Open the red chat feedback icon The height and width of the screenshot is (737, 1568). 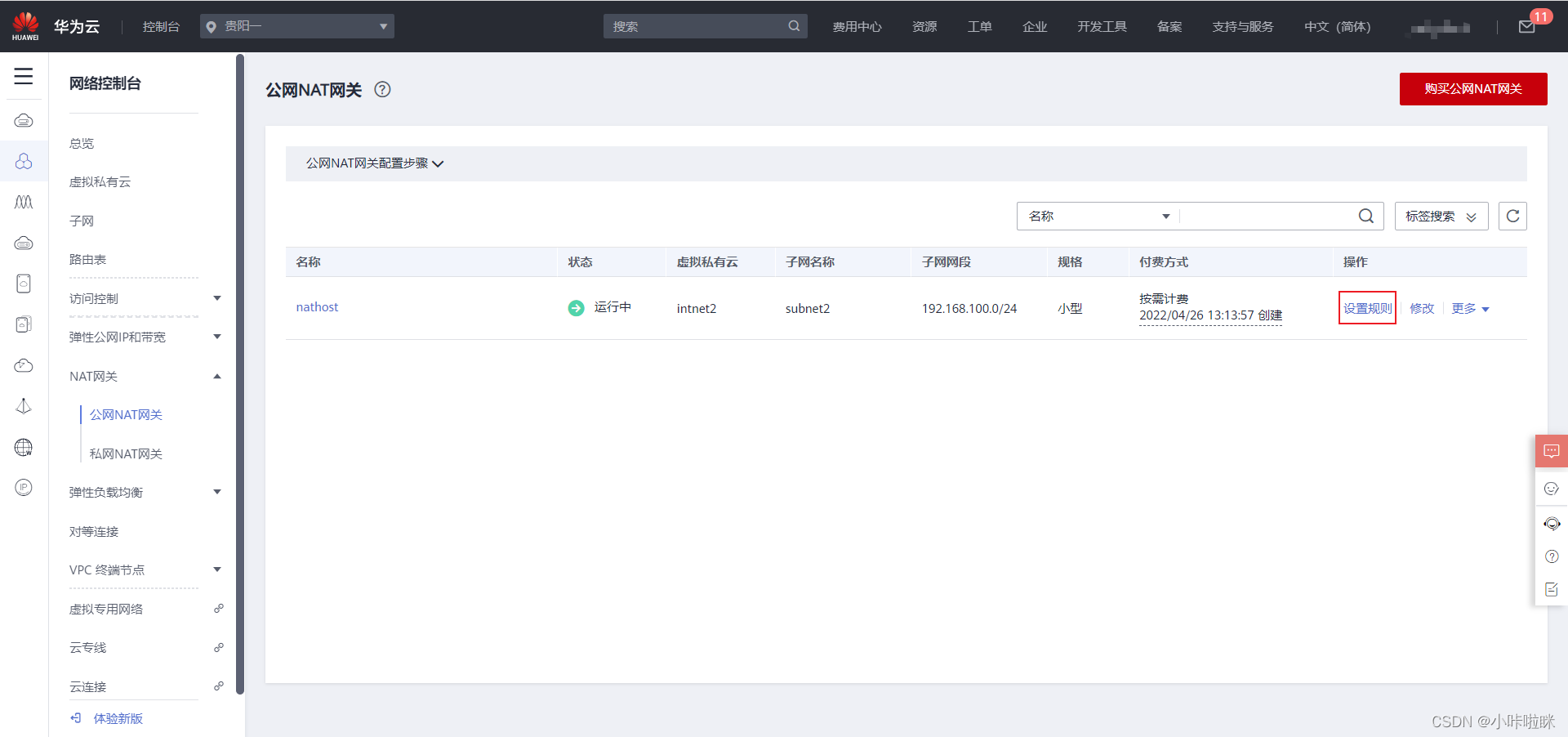[x=1551, y=451]
